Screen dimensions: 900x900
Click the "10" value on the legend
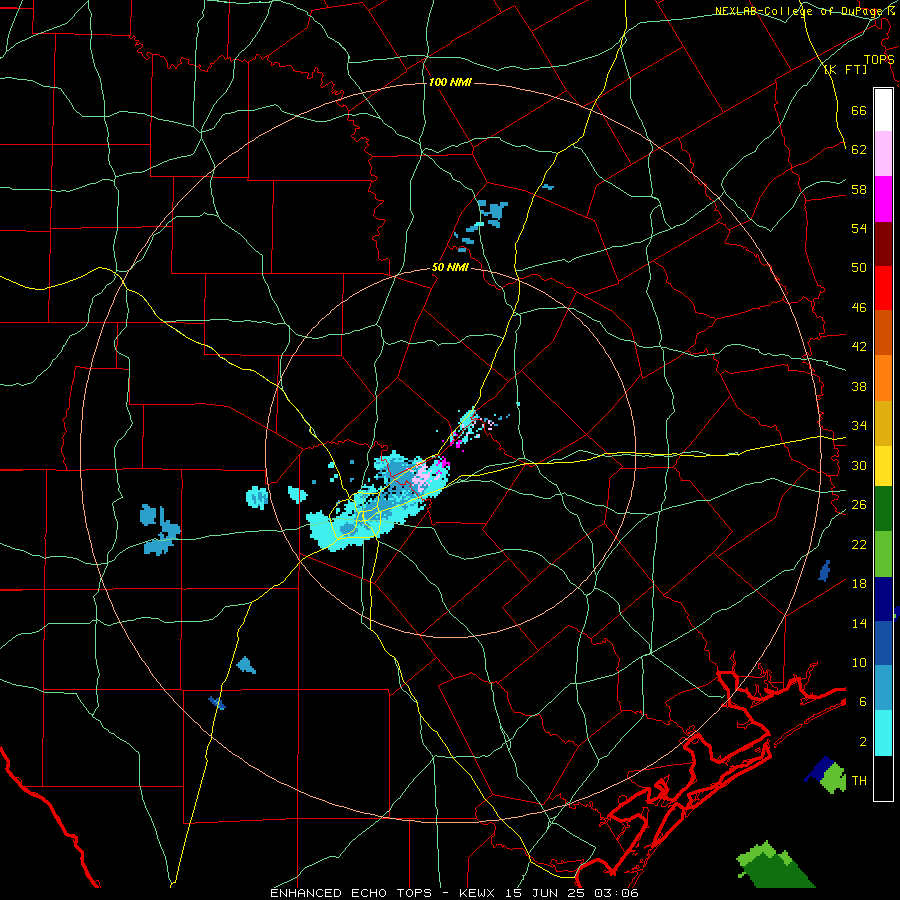pyautogui.click(x=859, y=662)
